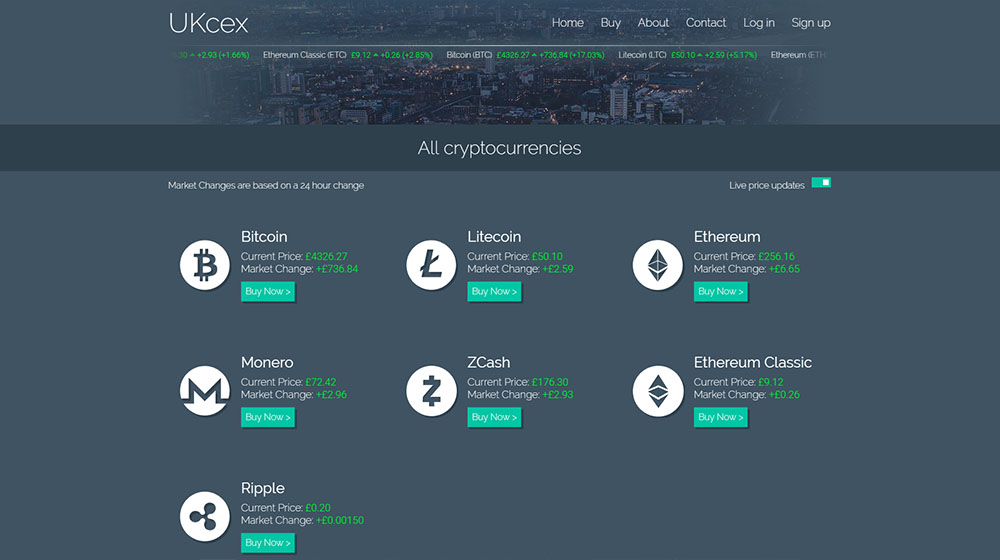Viewport: 1000px width, 560px height.
Task: Click the Ethereum Classic heading text
Action: click(x=753, y=362)
